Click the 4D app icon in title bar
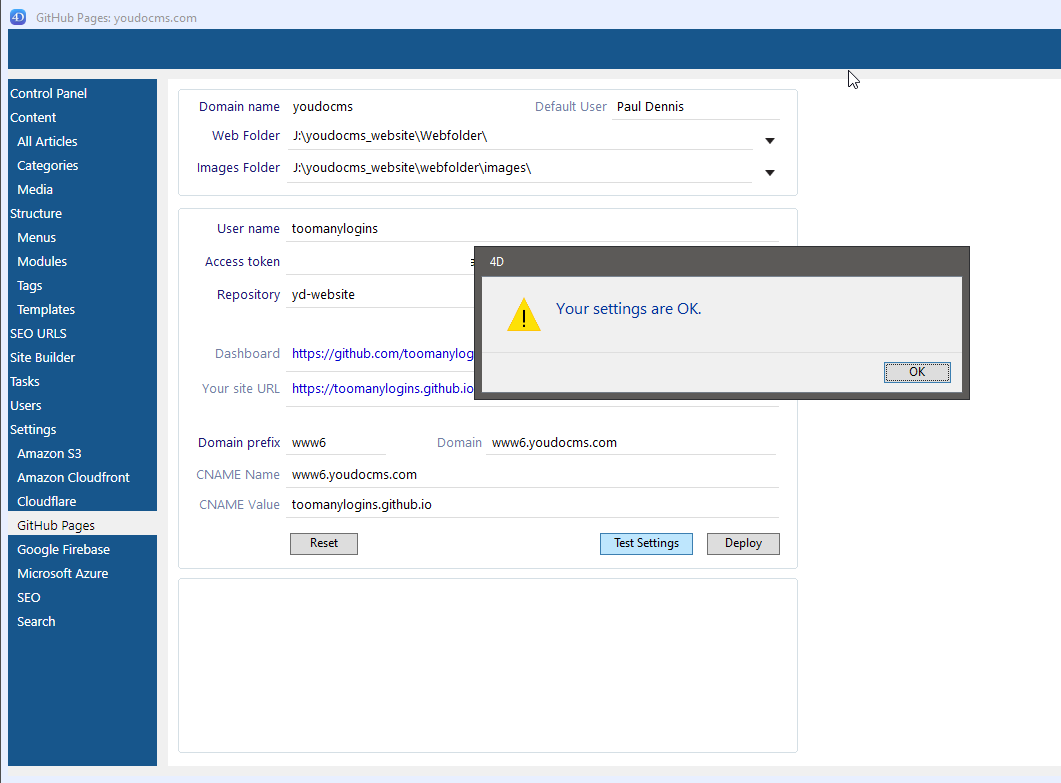 coord(18,17)
